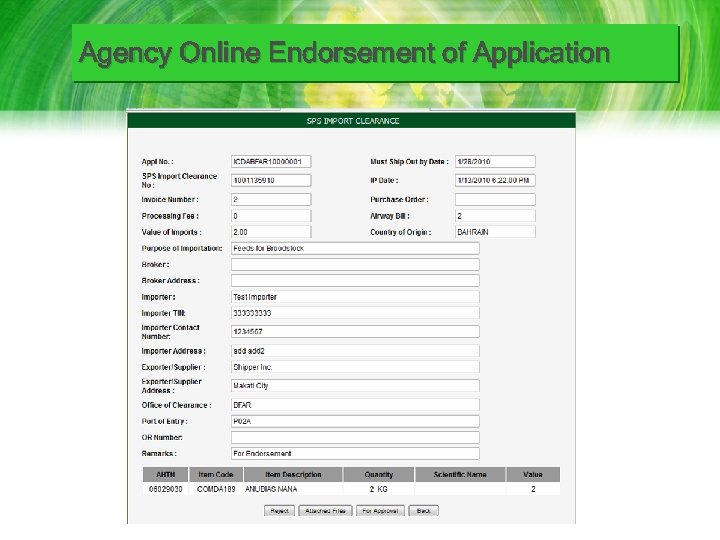The image size is (720, 540).
Task: Click the SPS IMPORT CLEARANCE header bar
Action: pyautogui.click(x=352, y=121)
